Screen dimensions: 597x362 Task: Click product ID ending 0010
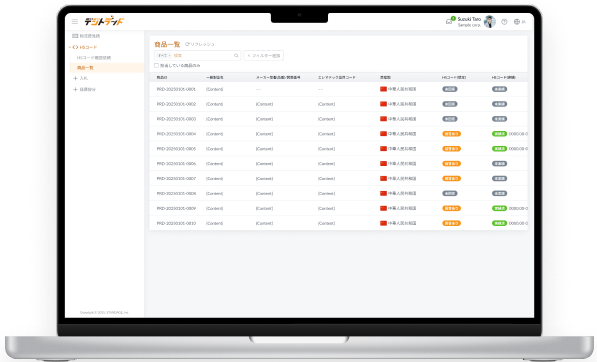[176, 223]
